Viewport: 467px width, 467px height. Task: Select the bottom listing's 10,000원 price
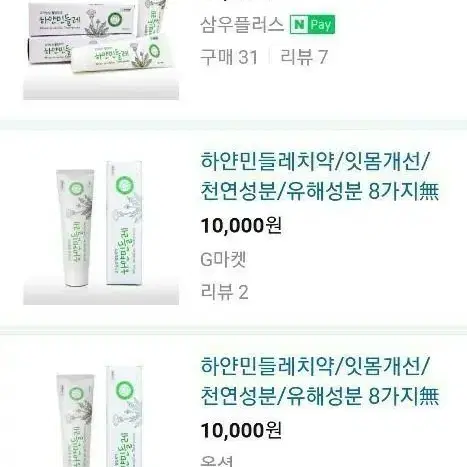click(241, 430)
